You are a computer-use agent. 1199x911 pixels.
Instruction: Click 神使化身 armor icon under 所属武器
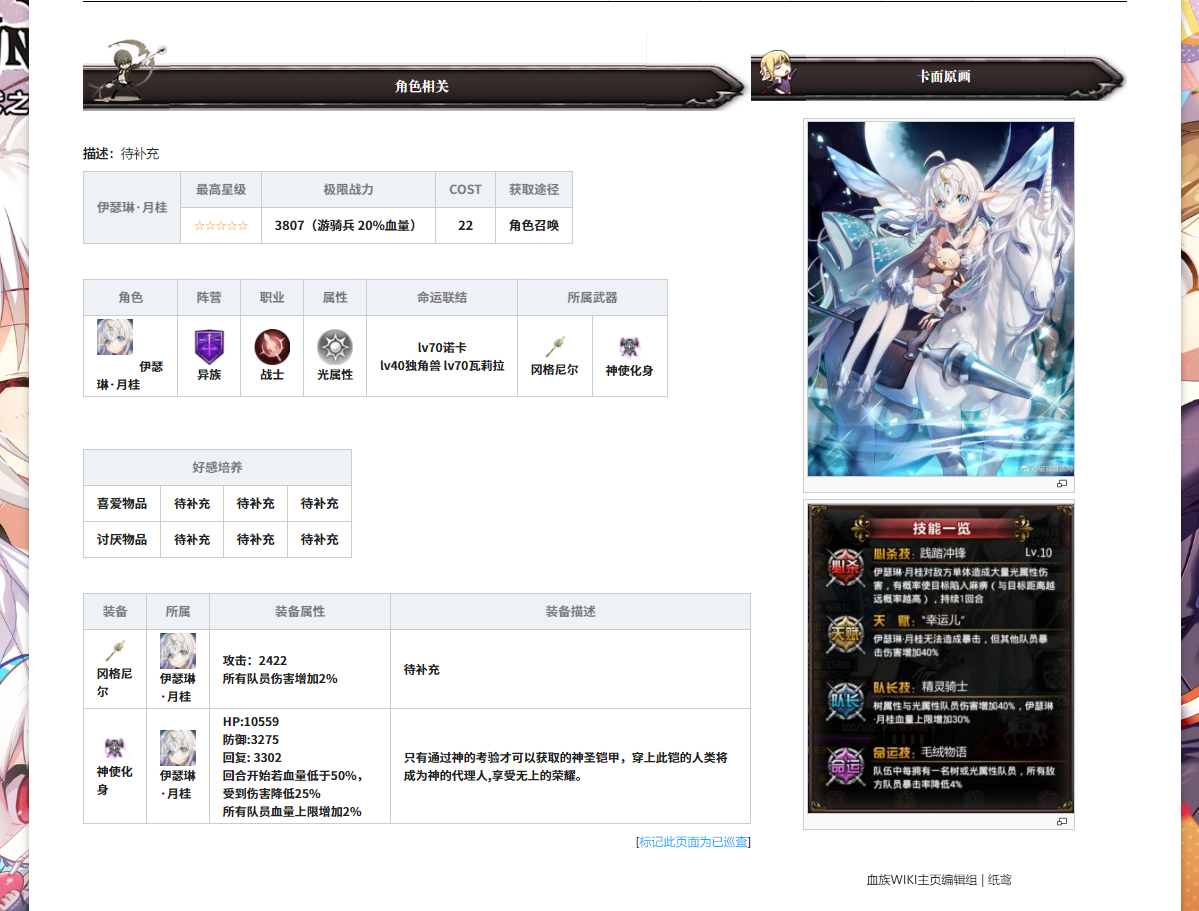coord(629,347)
